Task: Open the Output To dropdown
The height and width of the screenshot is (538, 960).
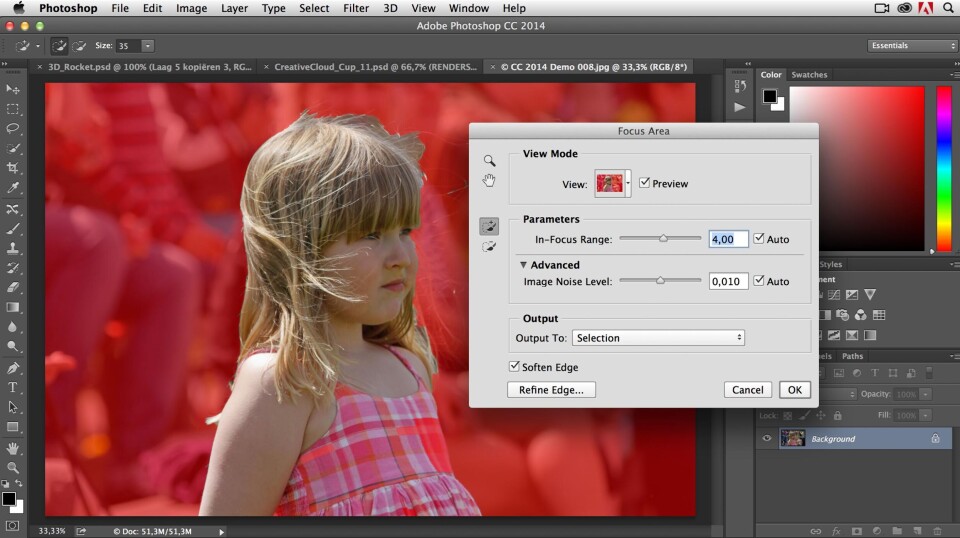Action: 658,338
